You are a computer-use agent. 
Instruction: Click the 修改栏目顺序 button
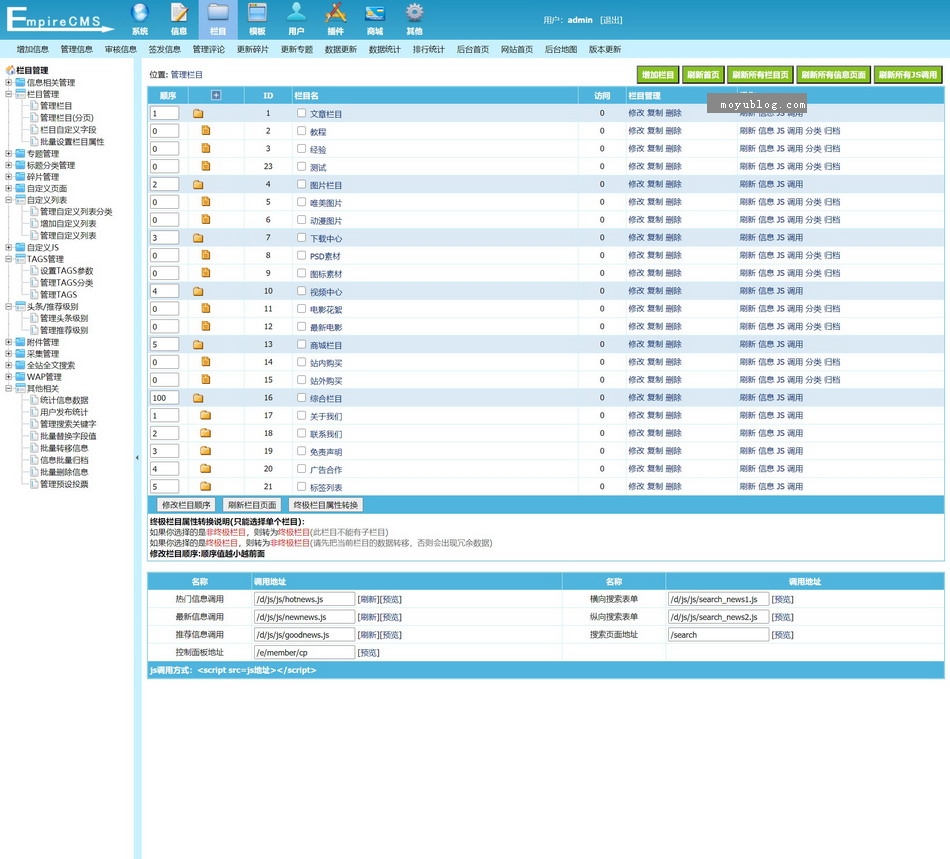(186, 505)
